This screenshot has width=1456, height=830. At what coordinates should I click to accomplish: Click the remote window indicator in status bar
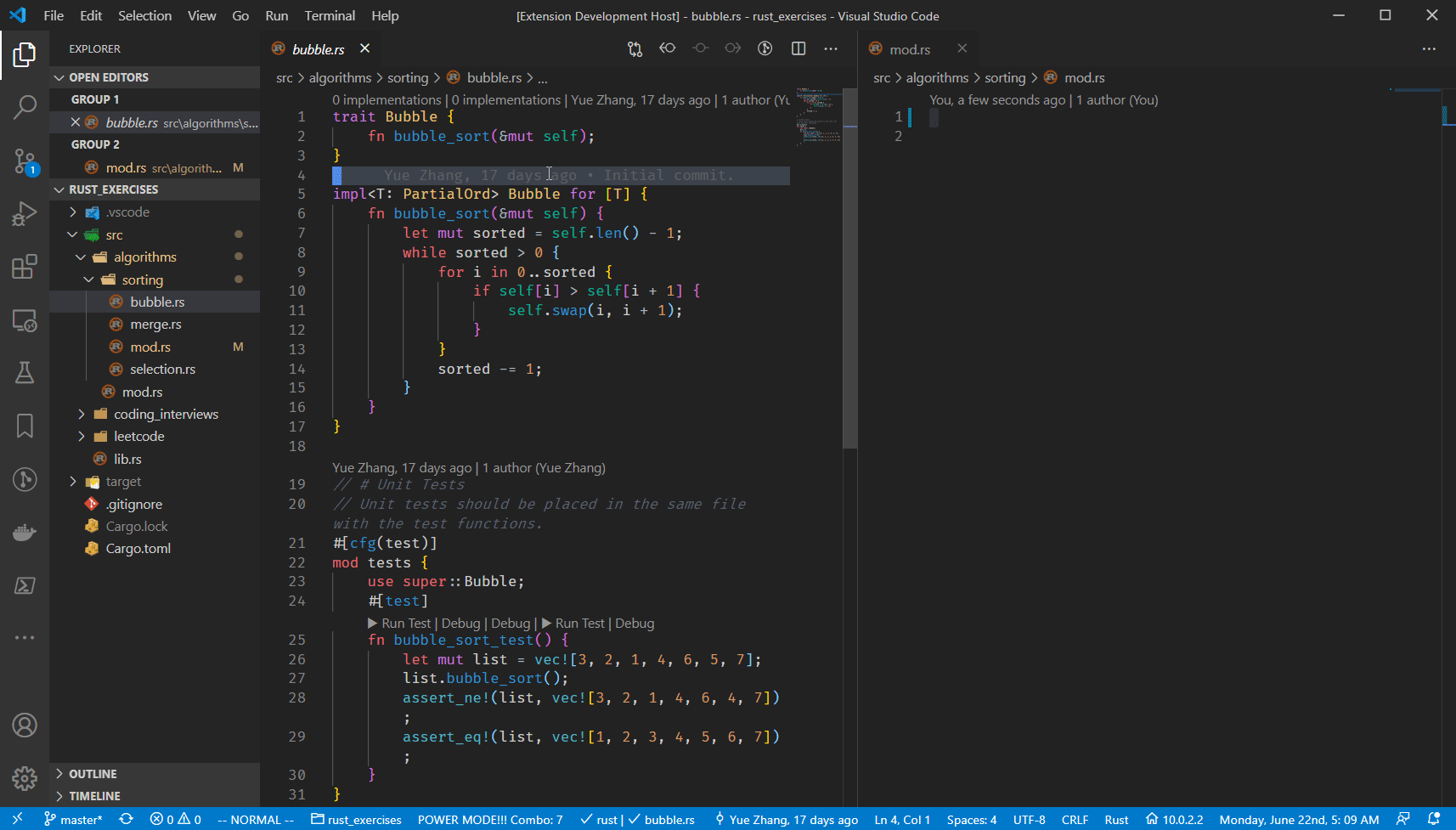tap(17, 819)
